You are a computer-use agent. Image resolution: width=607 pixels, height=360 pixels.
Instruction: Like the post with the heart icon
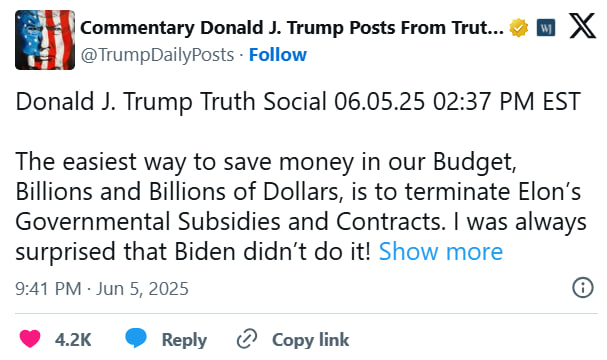(30, 339)
